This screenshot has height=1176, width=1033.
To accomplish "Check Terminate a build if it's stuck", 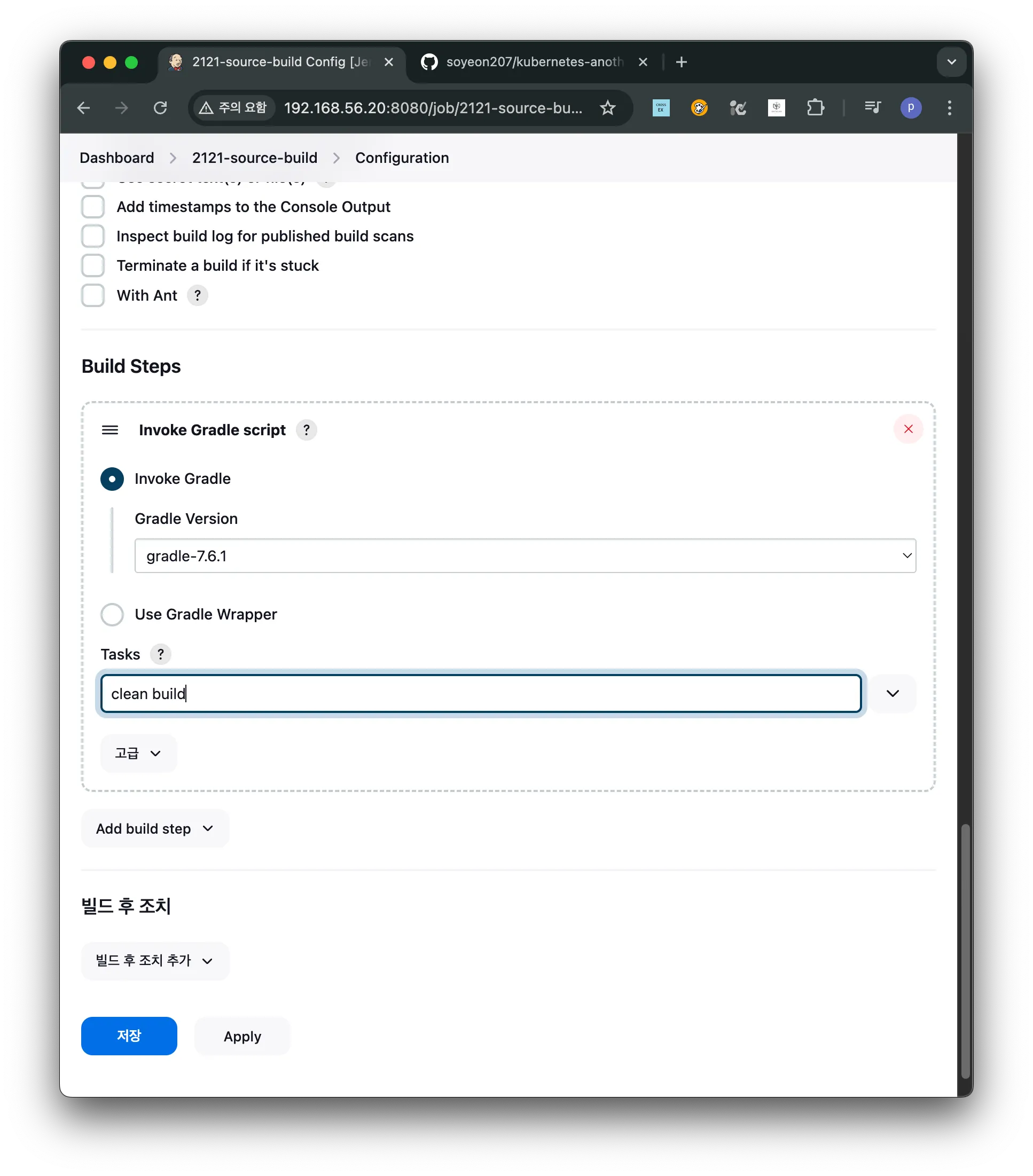I will tap(93, 266).
